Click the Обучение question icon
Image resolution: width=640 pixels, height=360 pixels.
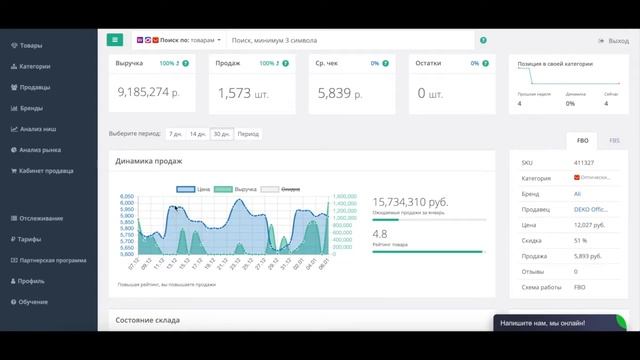(13, 302)
